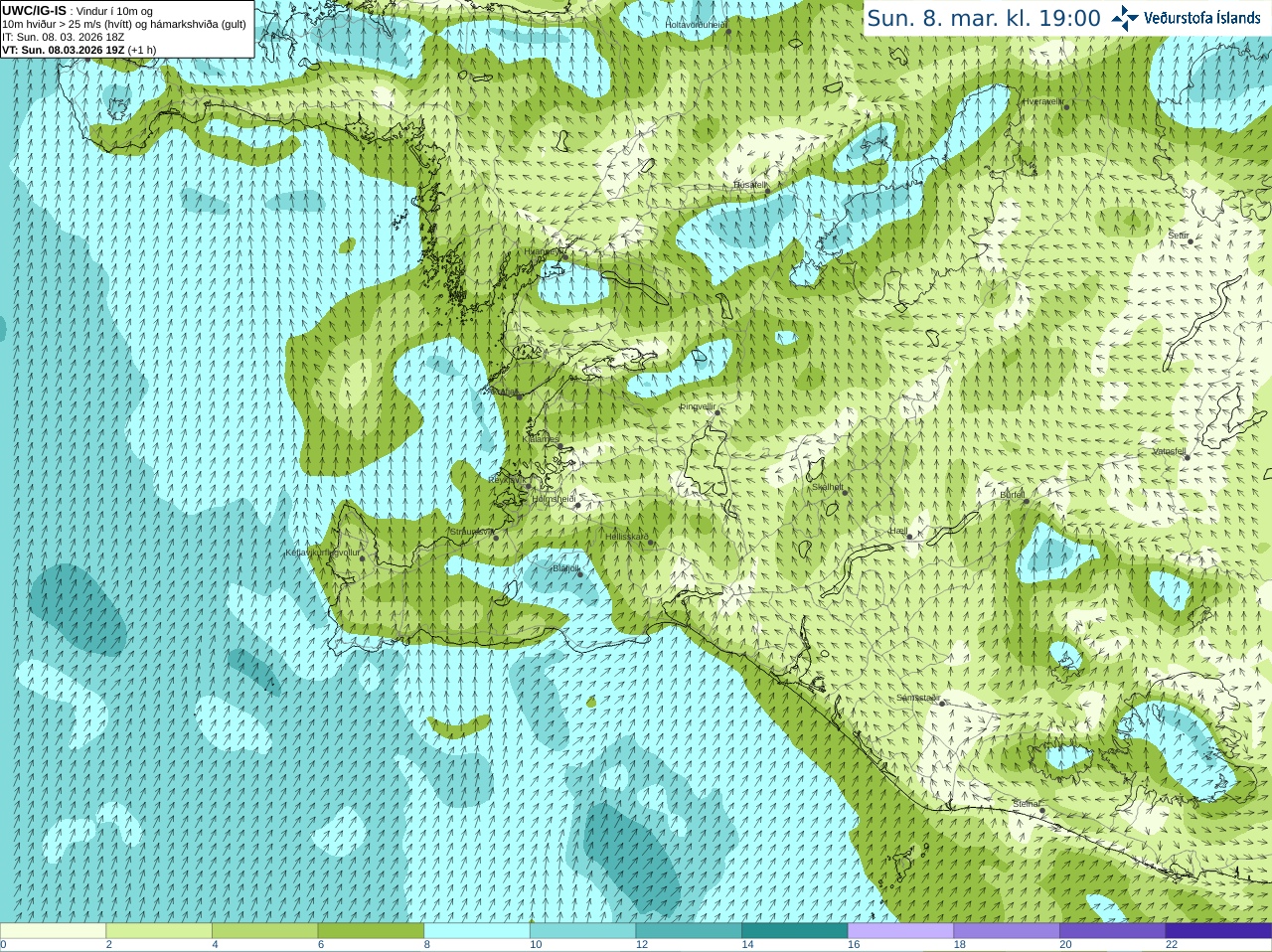
Task: Select the Steinar station label
Action: [1027, 804]
